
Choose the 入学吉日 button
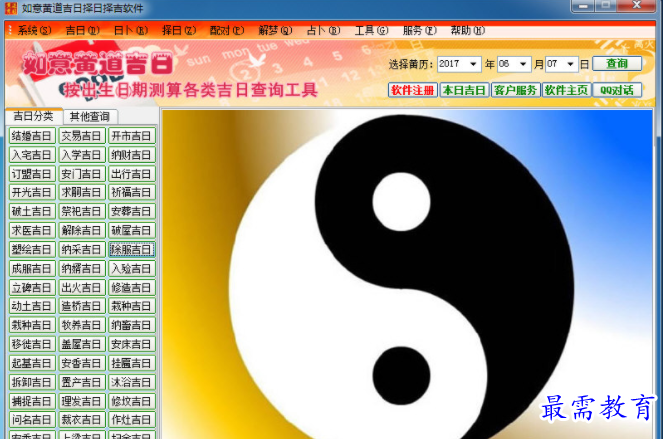(82, 155)
